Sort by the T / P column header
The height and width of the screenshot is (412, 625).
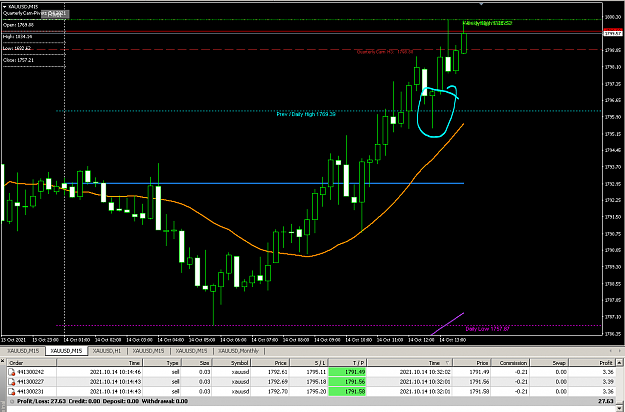[348, 363]
